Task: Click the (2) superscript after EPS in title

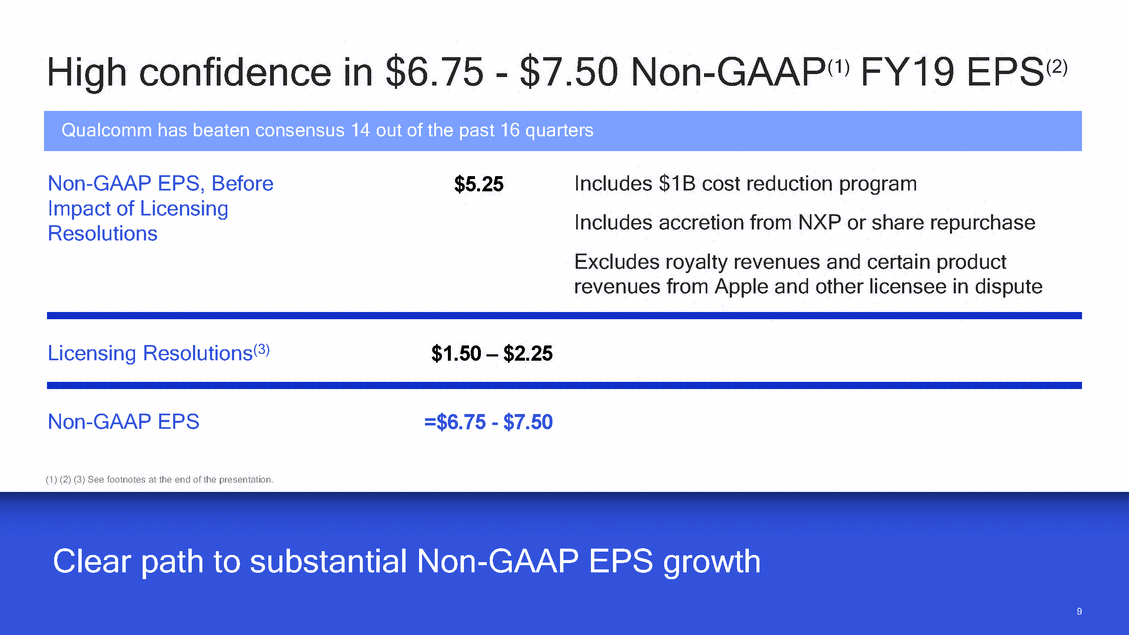Action: (x=1056, y=67)
